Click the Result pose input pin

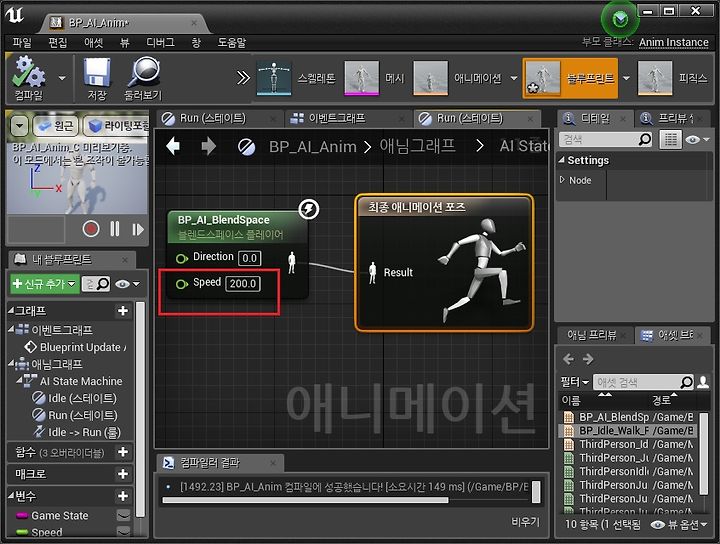(x=372, y=272)
